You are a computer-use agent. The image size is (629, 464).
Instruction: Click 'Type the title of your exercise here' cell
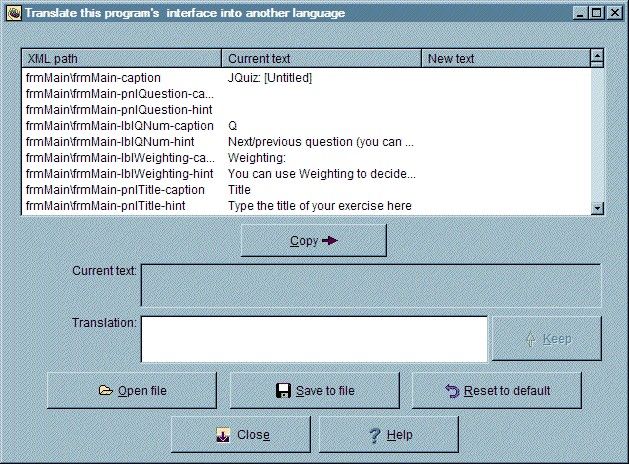pos(320,206)
